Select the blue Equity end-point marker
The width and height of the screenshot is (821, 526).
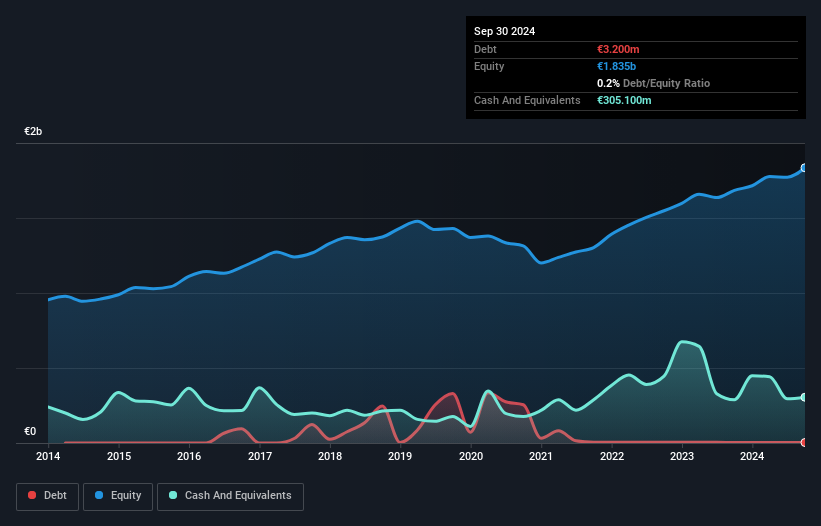(x=803, y=168)
